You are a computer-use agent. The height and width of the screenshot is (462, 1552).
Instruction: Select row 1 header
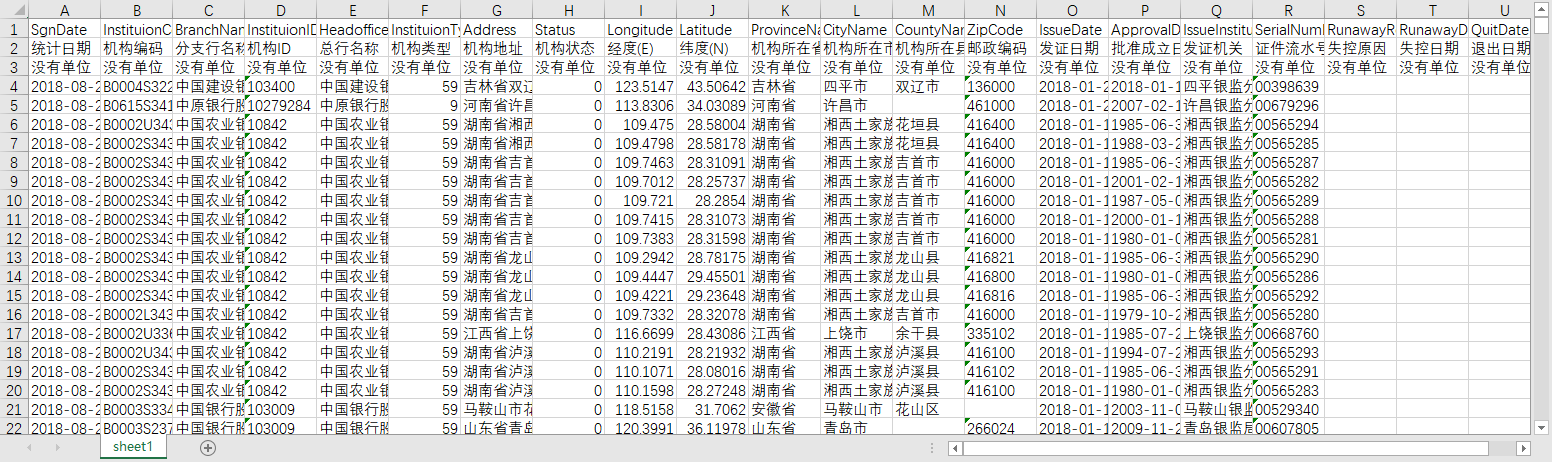click(13, 30)
